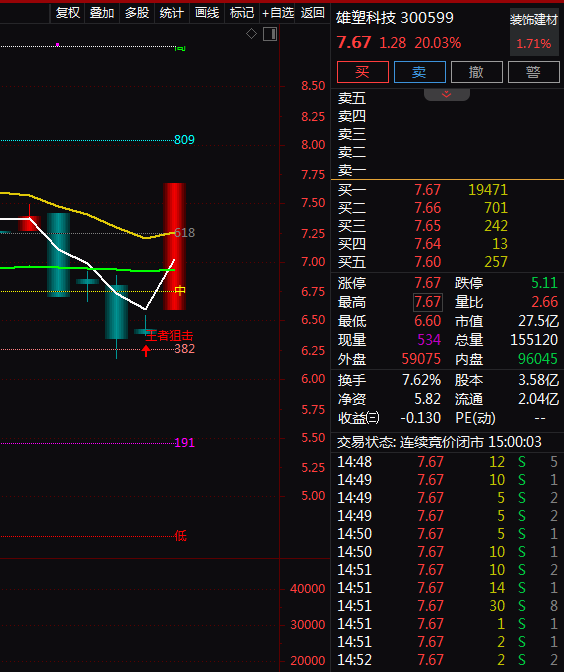Go back with the 返回 button
The height and width of the screenshot is (672, 564).
coord(312,13)
